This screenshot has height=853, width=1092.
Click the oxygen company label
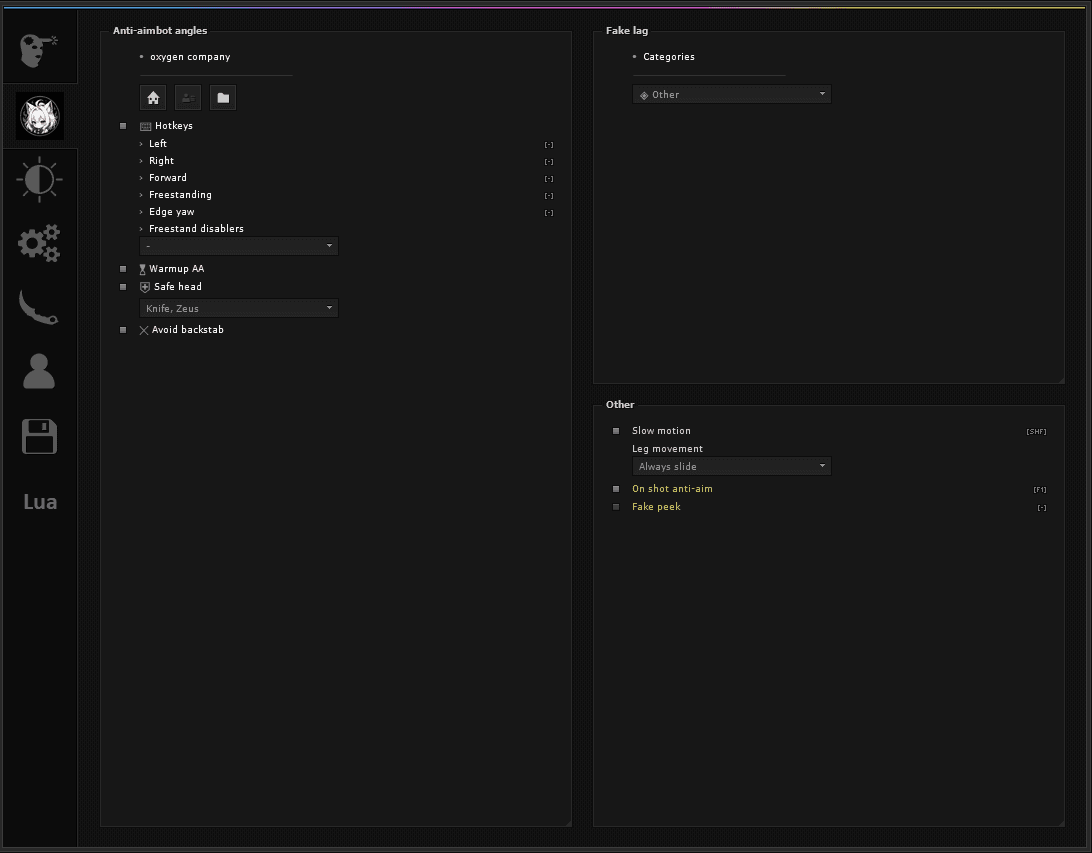click(x=190, y=57)
